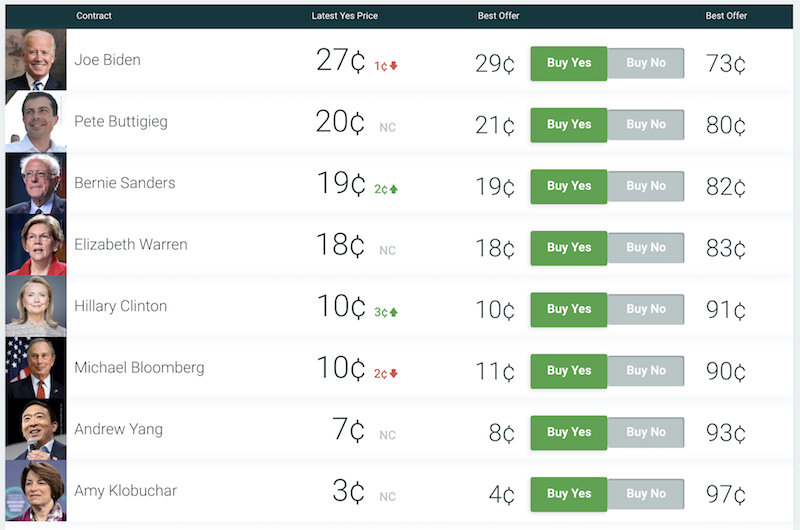800x530 pixels.
Task: Click Buy Yes for Joe Biden
Action: (x=568, y=63)
